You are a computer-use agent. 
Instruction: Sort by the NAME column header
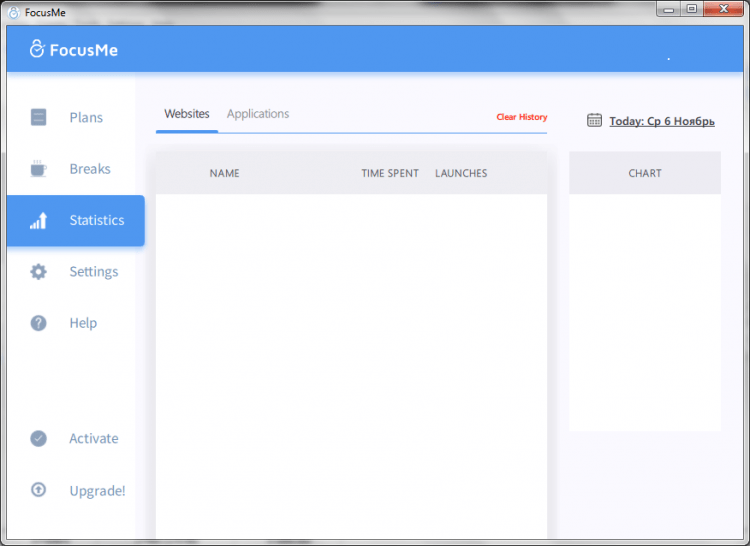tap(225, 173)
